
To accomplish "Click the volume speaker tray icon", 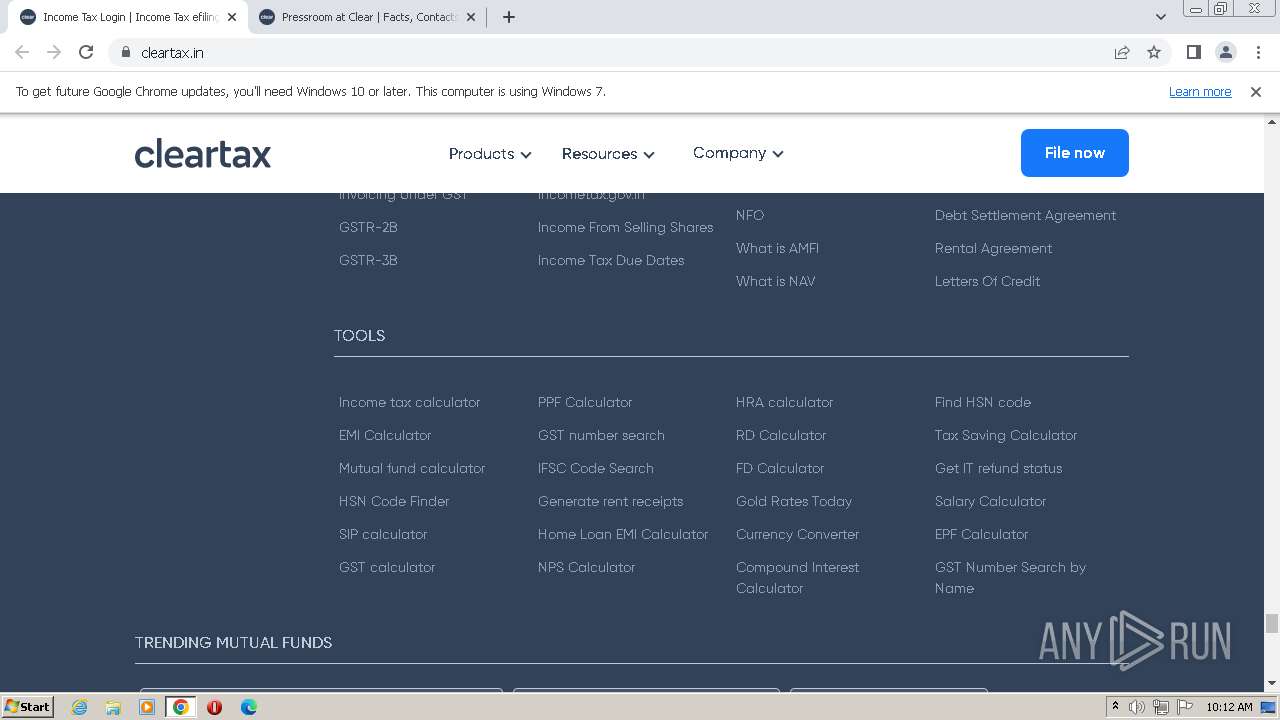I will click(x=1137, y=707).
